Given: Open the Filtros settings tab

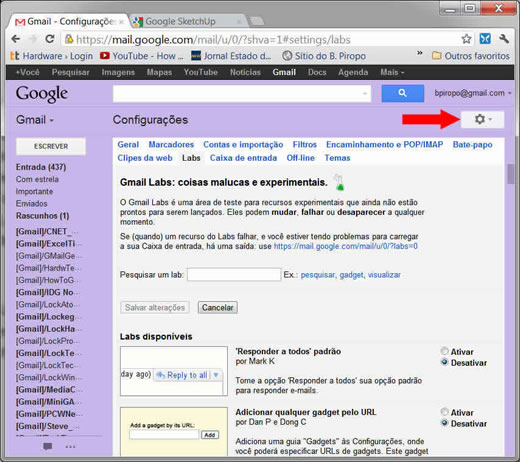Looking at the screenshot, I should 305,145.
